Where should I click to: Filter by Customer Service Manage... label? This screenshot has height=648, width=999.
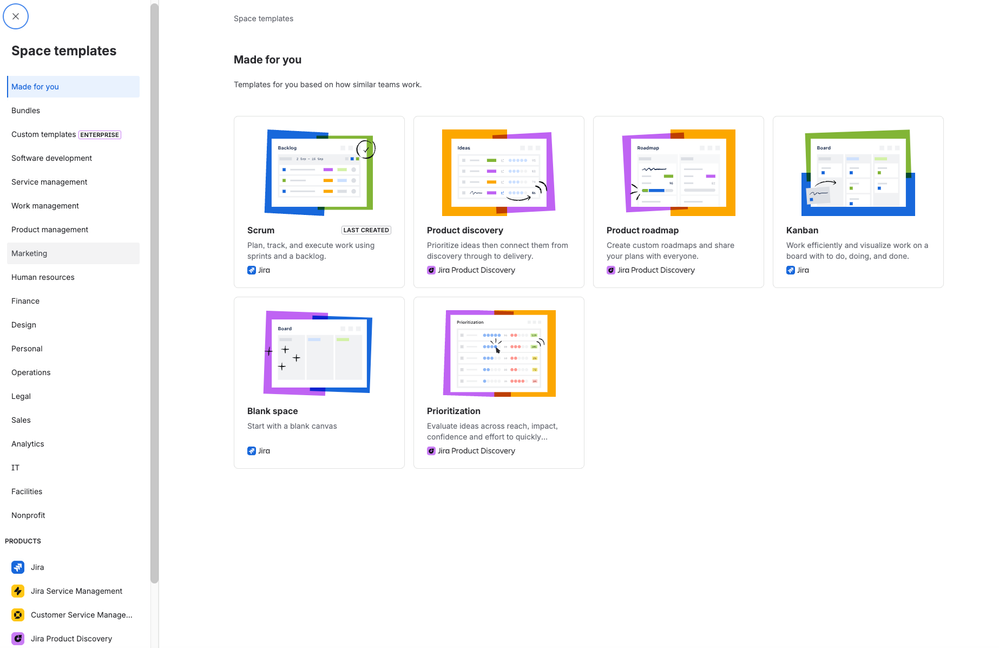[x=82, y=615]
